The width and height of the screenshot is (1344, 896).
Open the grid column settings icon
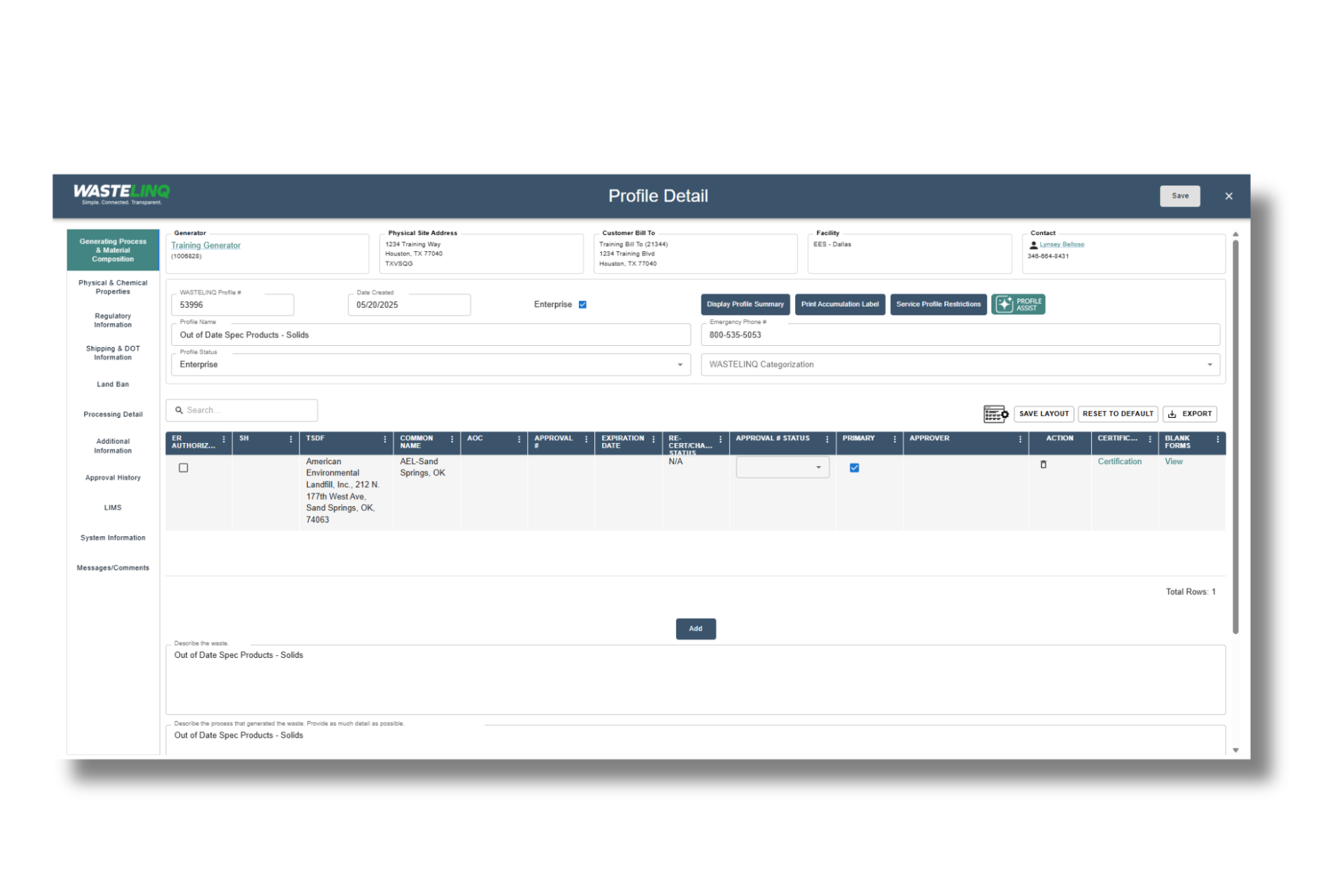coord(995,414)
